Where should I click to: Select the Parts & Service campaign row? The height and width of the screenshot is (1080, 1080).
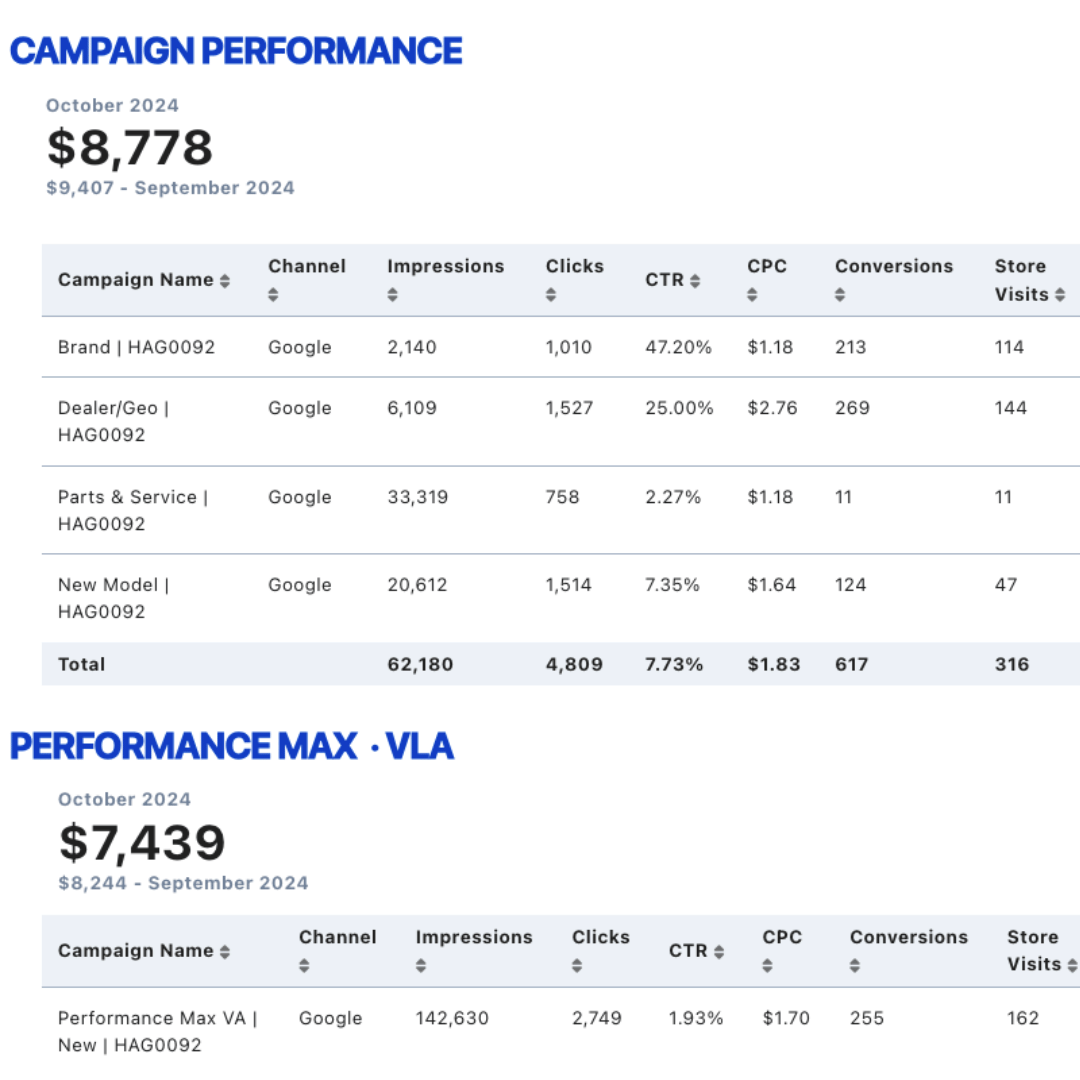561,510
